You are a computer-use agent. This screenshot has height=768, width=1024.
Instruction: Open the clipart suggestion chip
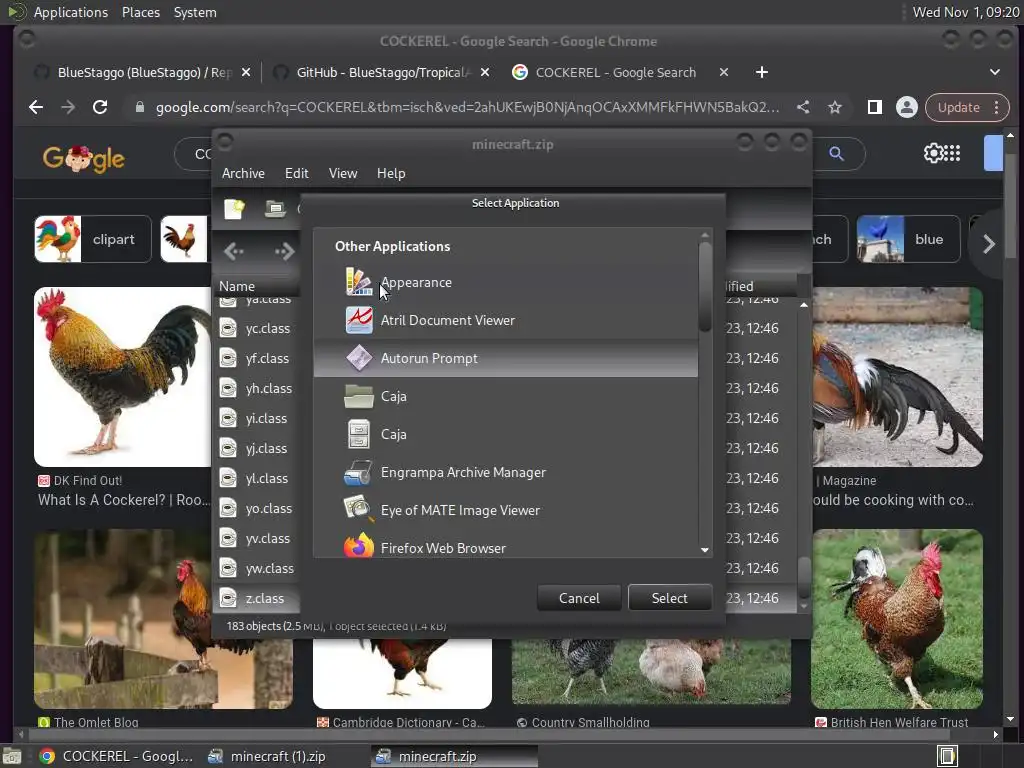93,239
